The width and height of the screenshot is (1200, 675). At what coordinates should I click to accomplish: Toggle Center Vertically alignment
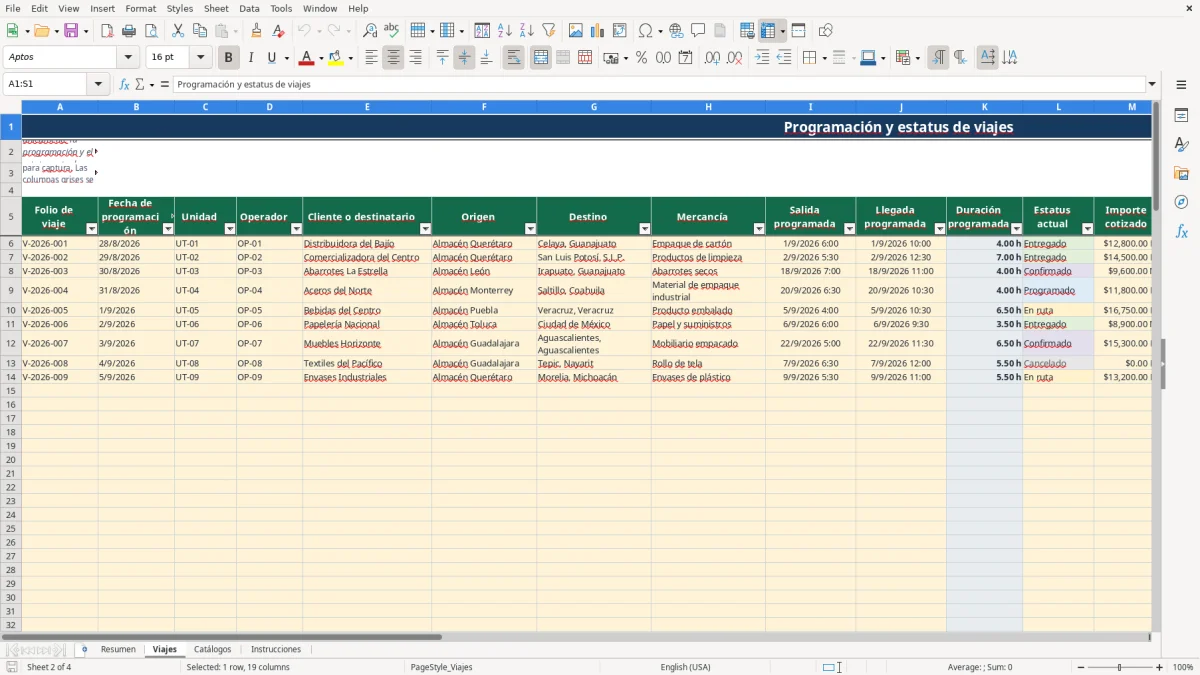click(464, 58)
